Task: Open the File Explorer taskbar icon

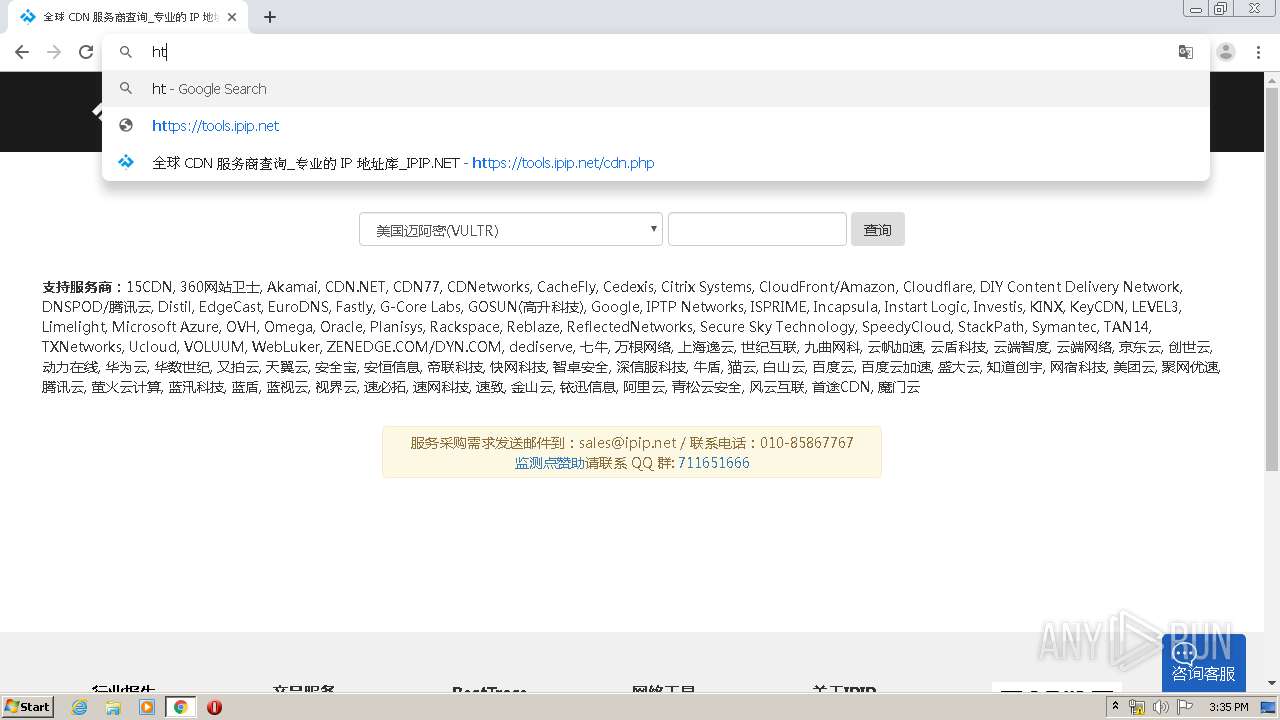Action: 113,707
